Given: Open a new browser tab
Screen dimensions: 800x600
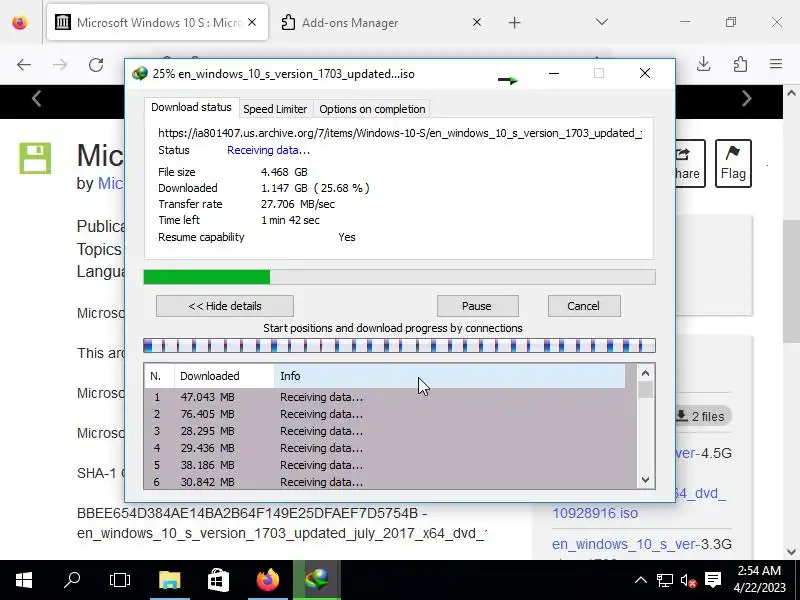Looking at the screenshot, I should 515,22.
